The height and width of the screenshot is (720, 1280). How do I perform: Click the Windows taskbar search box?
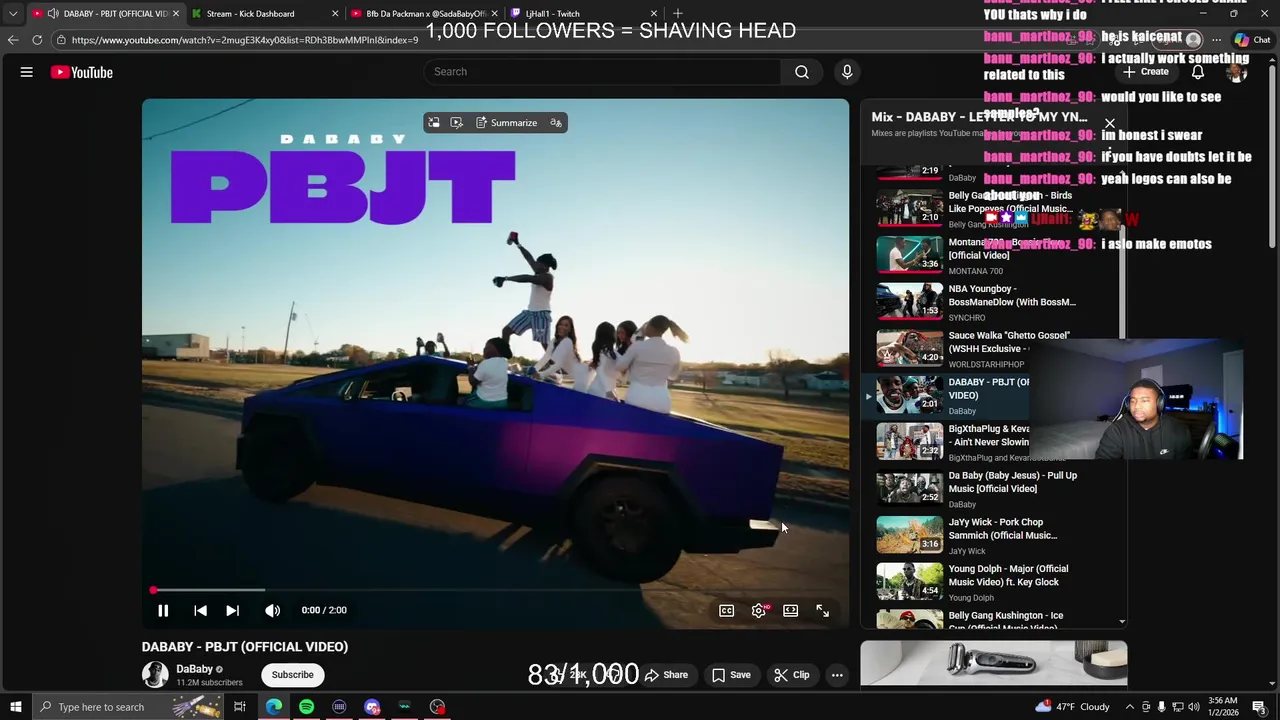pyautogui.click(x=130, y=707)
